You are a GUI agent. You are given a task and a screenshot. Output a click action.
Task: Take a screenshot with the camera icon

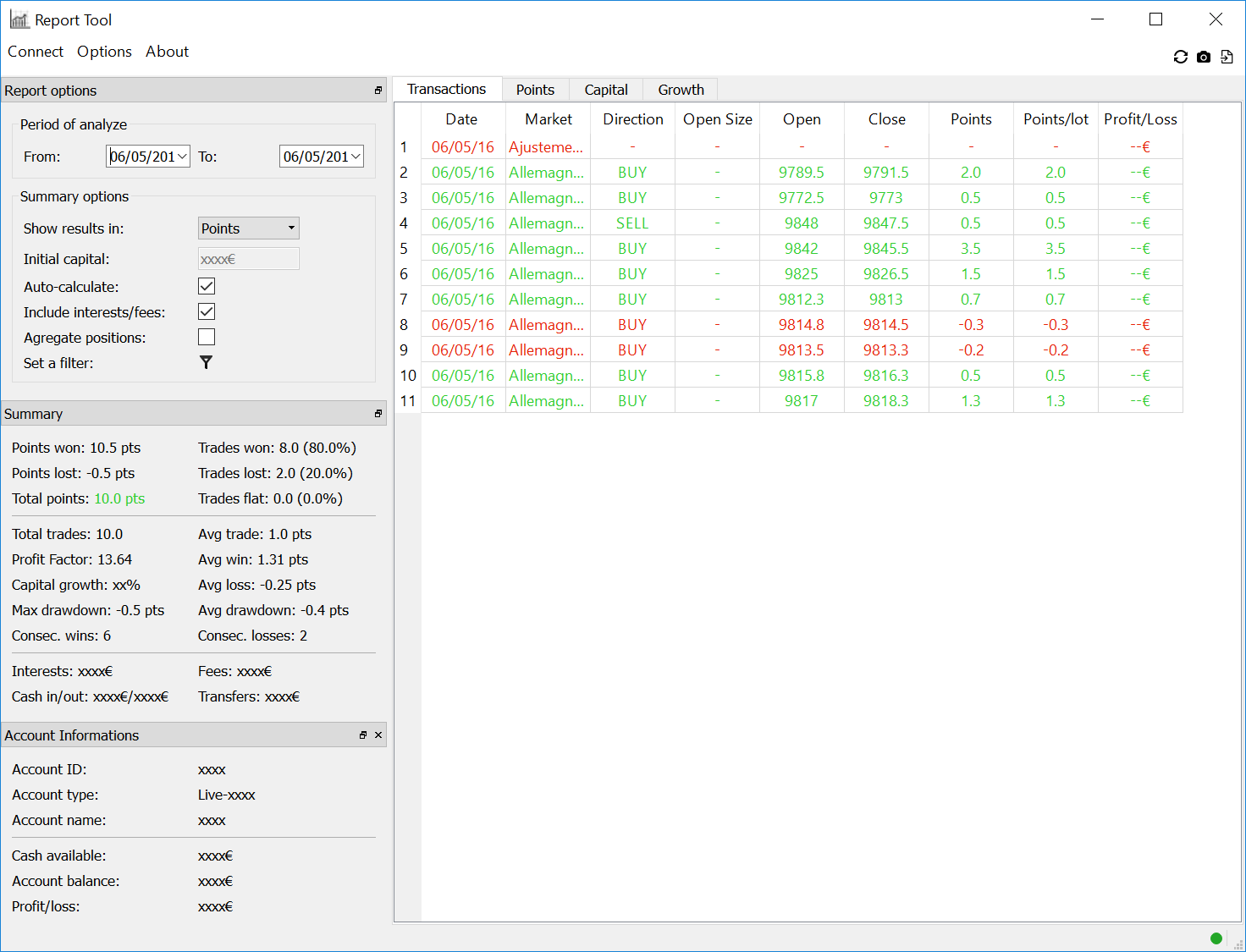(1204, 57)
